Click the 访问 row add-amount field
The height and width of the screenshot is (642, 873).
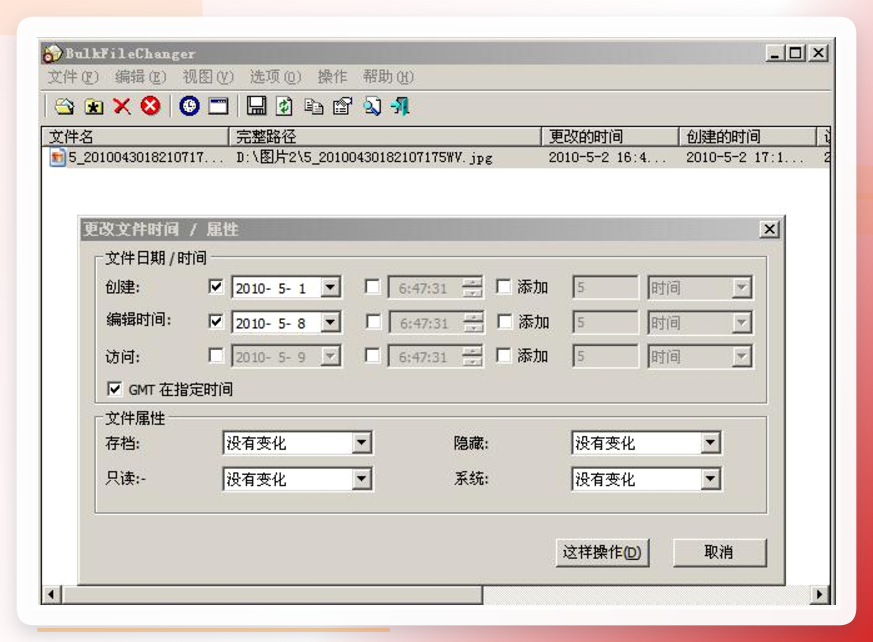(605, 356)
